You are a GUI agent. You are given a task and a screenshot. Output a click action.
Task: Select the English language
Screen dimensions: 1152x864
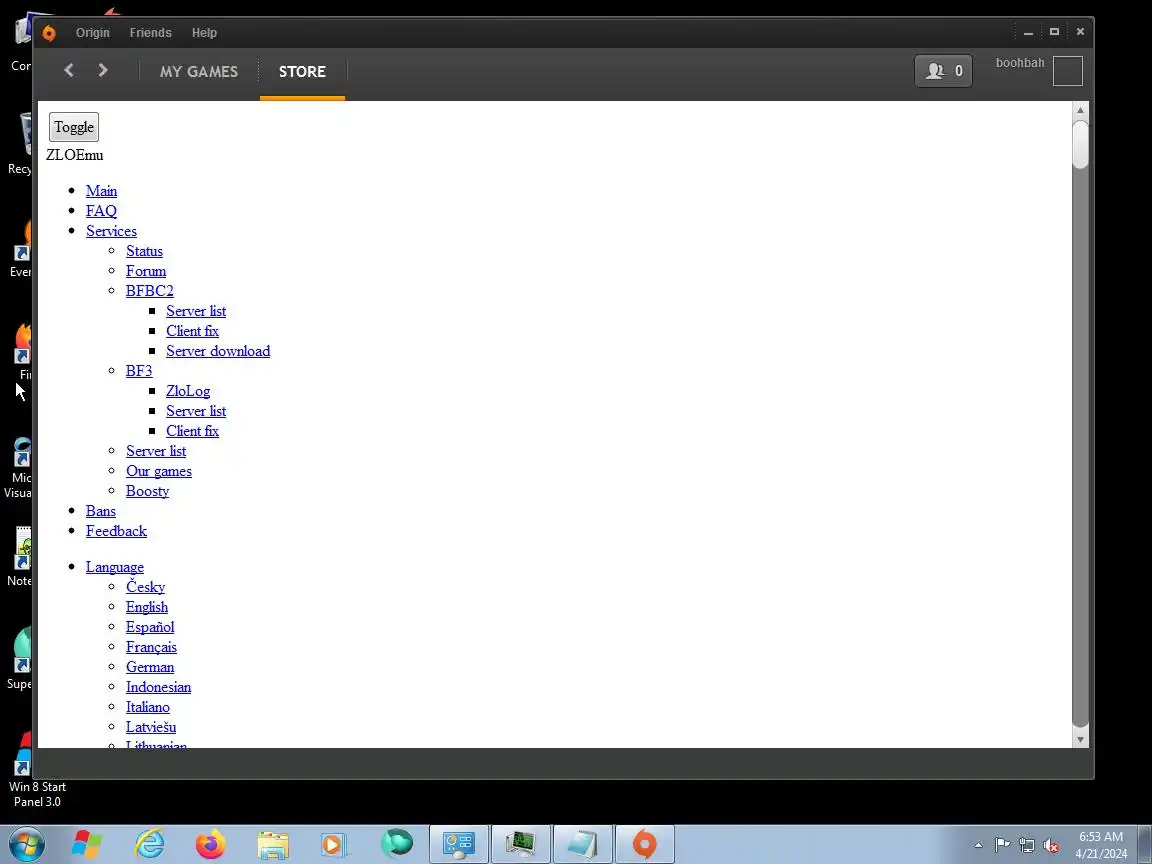(x=147, y=607)
